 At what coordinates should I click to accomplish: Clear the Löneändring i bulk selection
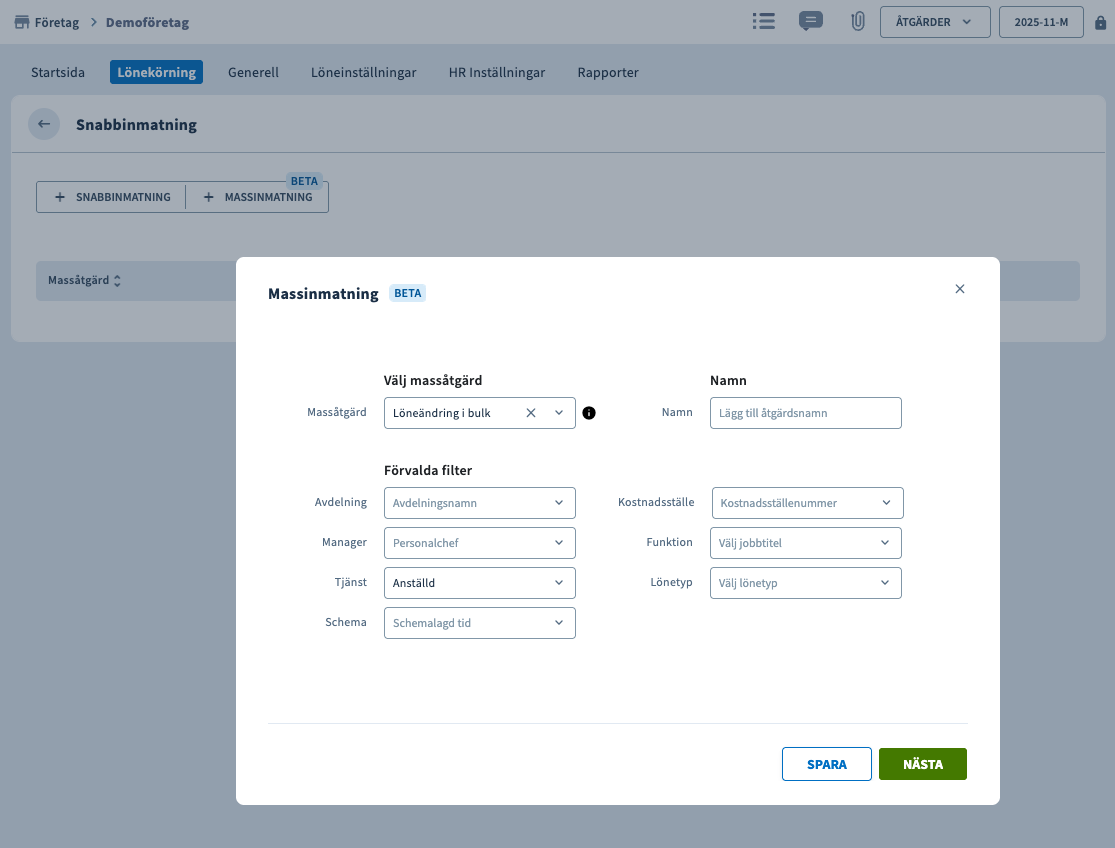(x=531, y=413)
